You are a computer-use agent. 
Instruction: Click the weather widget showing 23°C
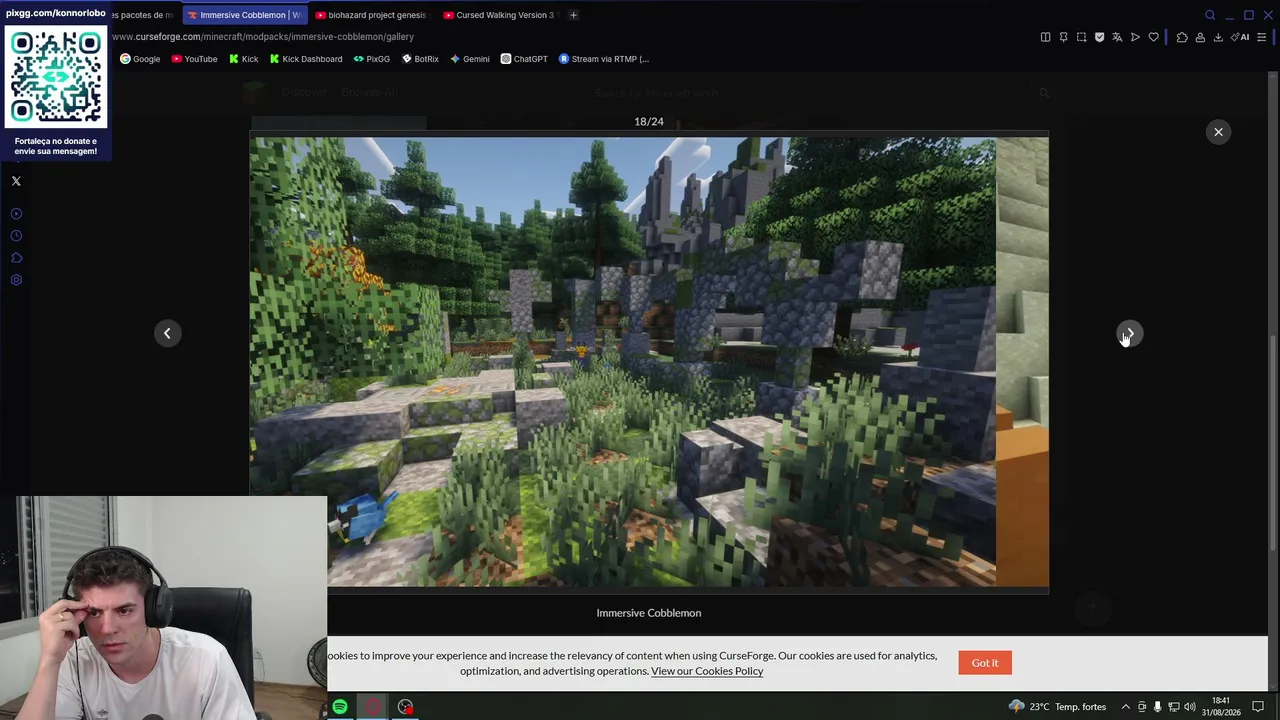pos(1058,707)
